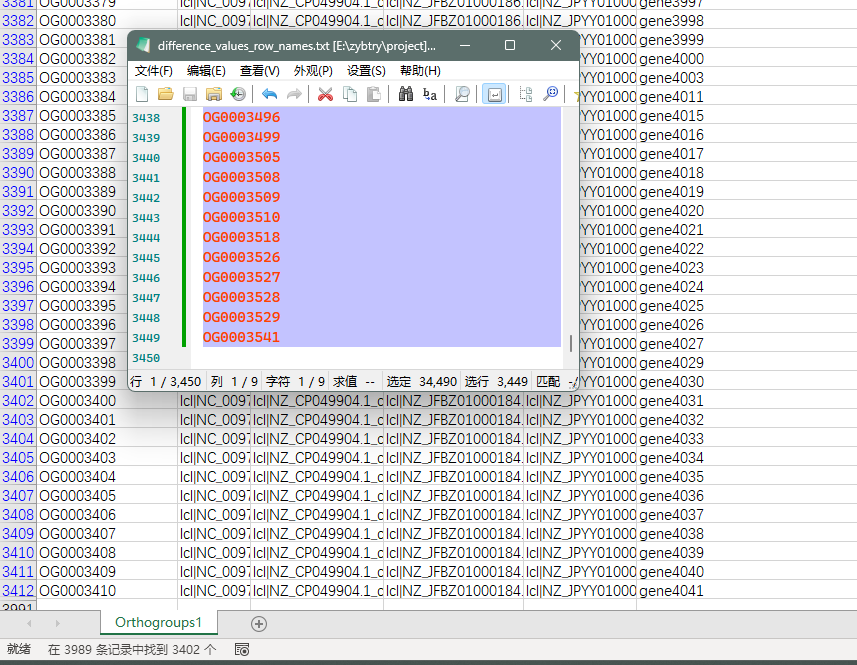Click Excel status text 在 3989 条记录中找到 3402 个
Screen dimensions: 857x665
pos(132,649)
